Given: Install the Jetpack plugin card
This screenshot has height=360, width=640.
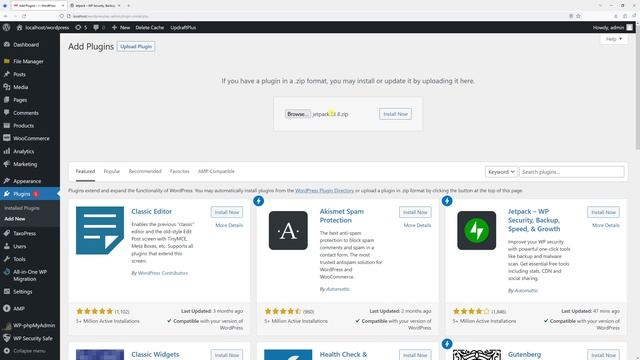Looking at the screenshot, I should (603, 212).
